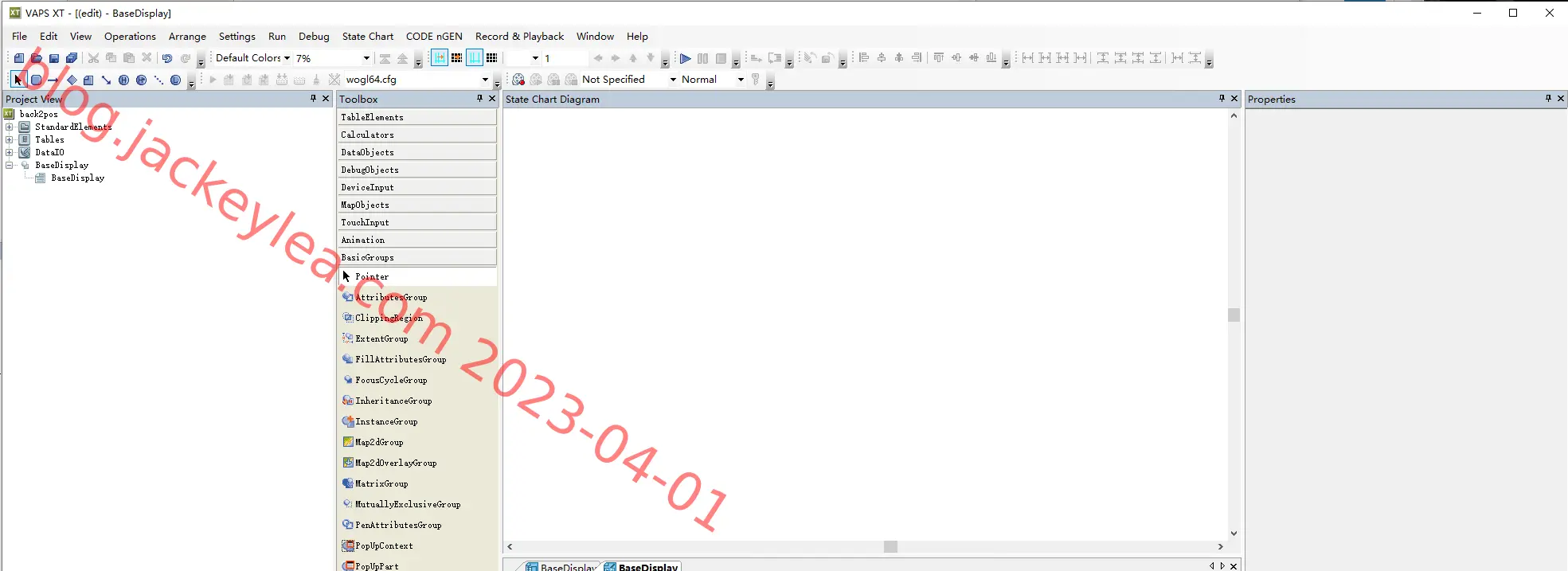Image resolution: width=1568 pixels, height=571 pixels.
Task: Choose the diamond choice-point tool
Action: point(72,80)
